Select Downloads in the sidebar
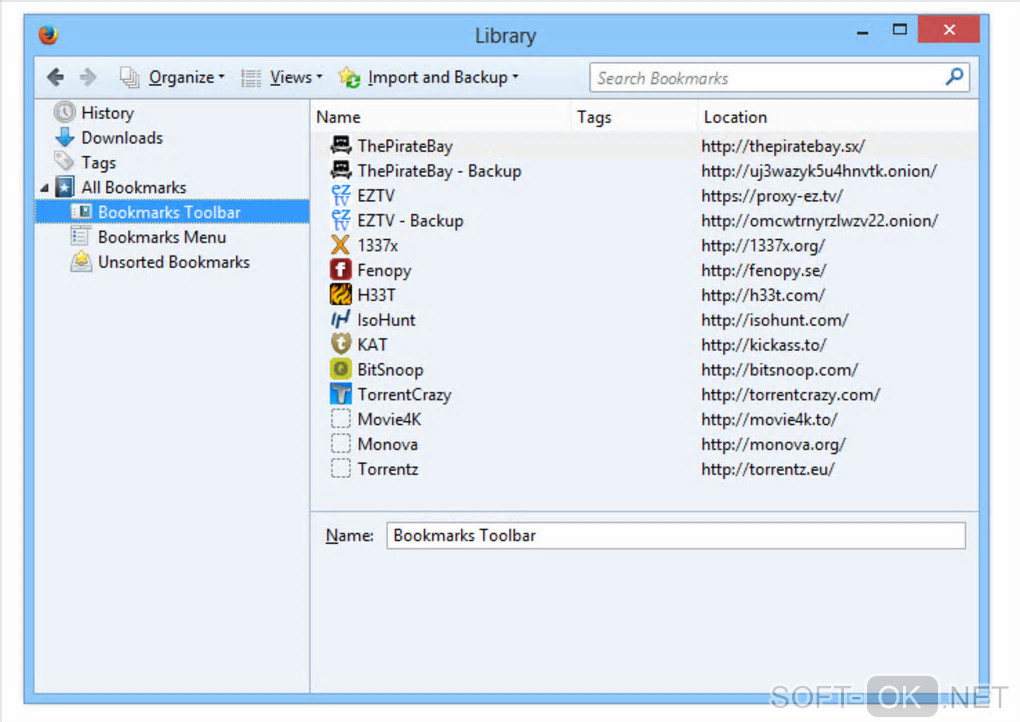This screenshot has height=722, width=1020. click(x=122, y=138)
